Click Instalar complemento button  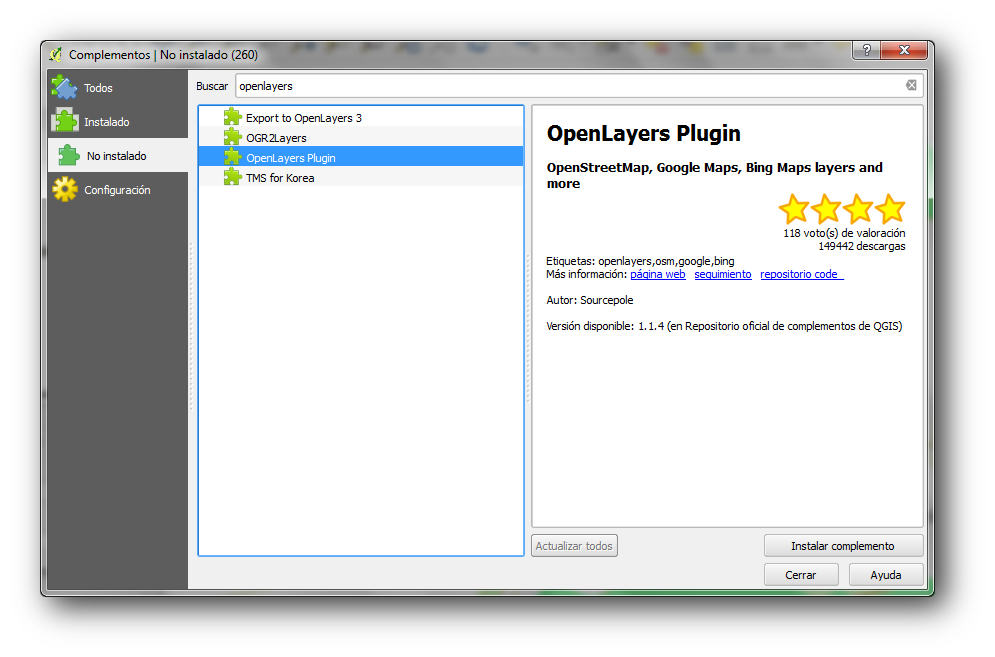(843, 546)
